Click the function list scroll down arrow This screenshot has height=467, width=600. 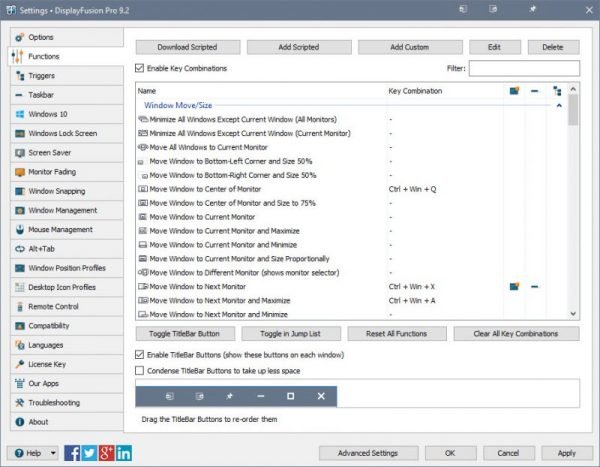[x=573, y=314]
